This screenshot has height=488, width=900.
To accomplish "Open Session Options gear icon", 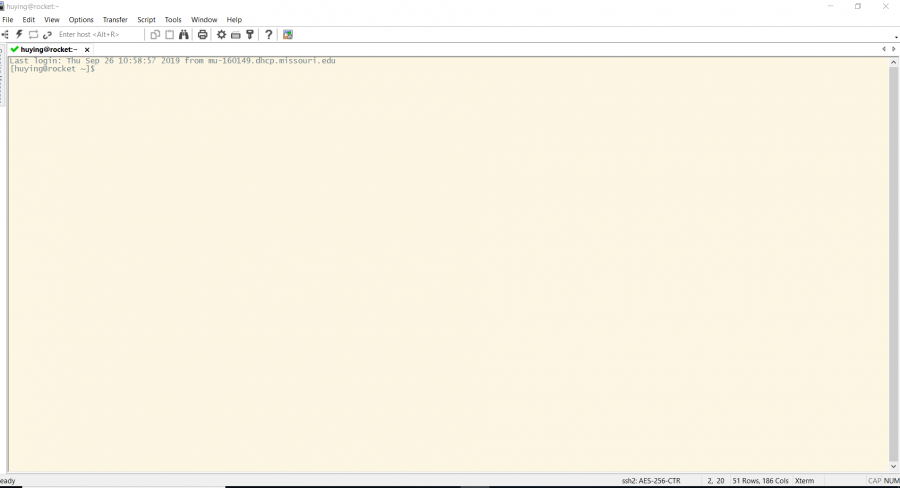I will [222, 35].
